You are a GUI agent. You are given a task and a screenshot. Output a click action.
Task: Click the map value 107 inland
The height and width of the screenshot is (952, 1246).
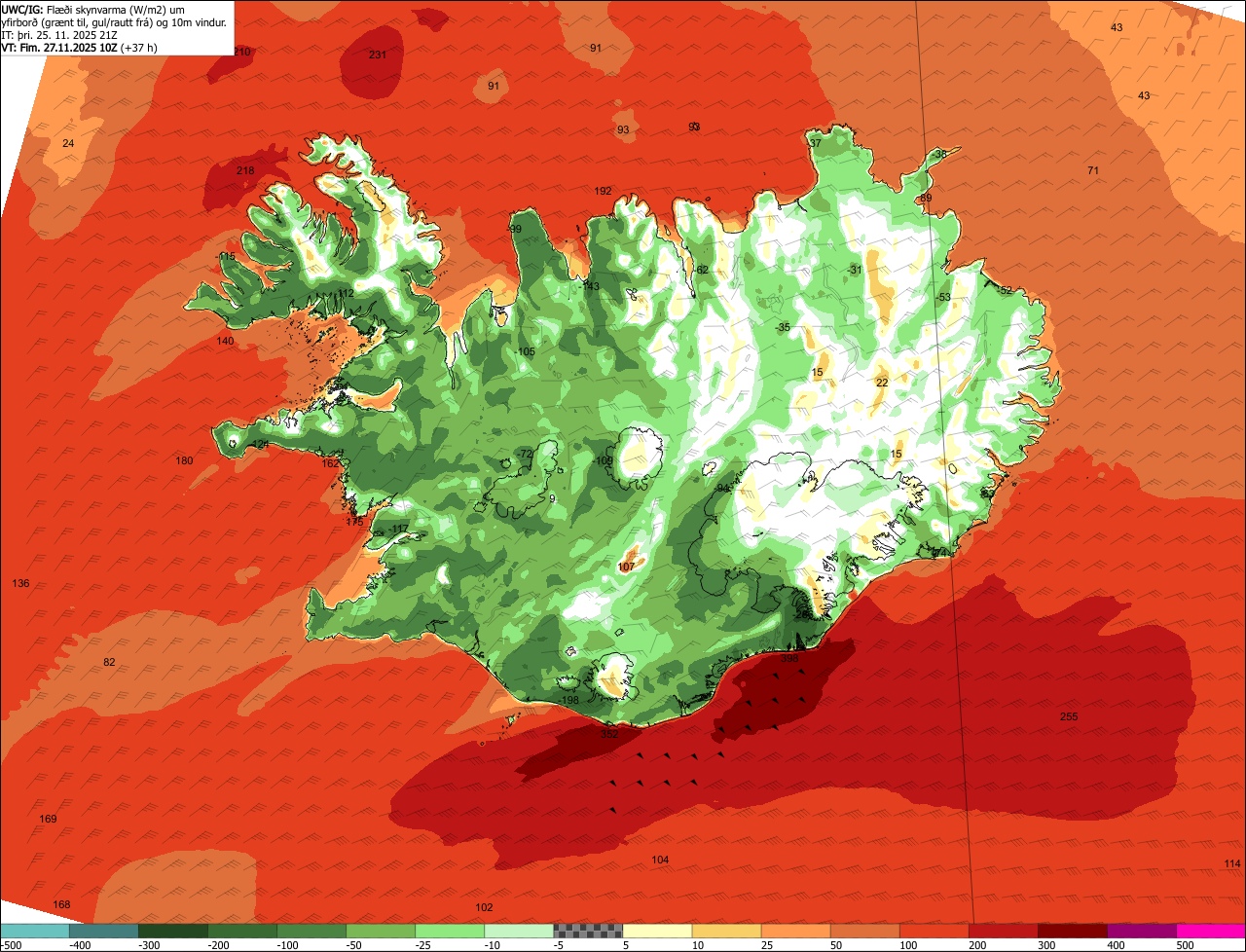pyautogui.click(x=626, y=566)
